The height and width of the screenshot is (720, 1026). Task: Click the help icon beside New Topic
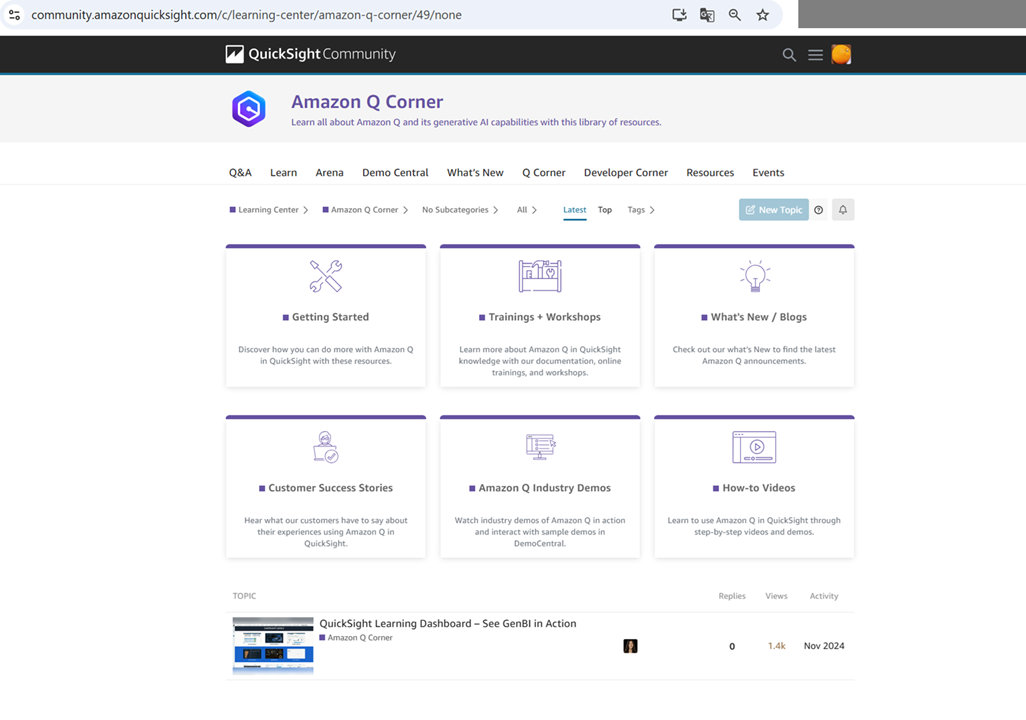click(819, 209)
